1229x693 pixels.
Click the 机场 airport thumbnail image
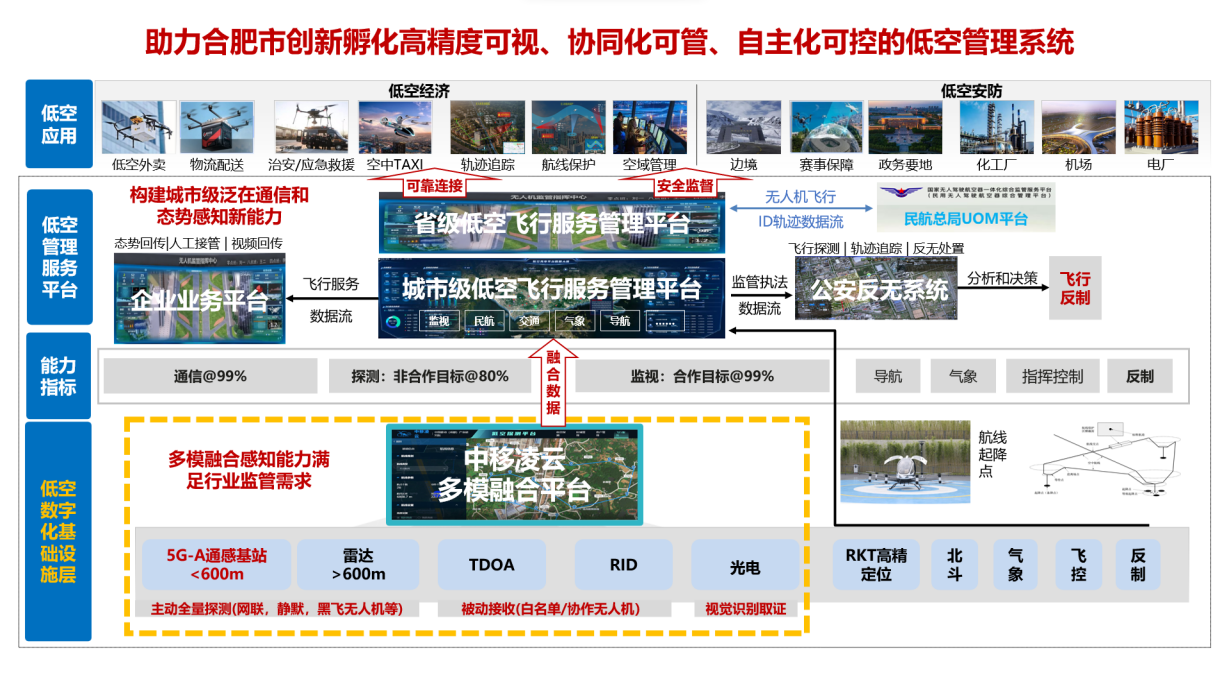tap(1078, 127)
